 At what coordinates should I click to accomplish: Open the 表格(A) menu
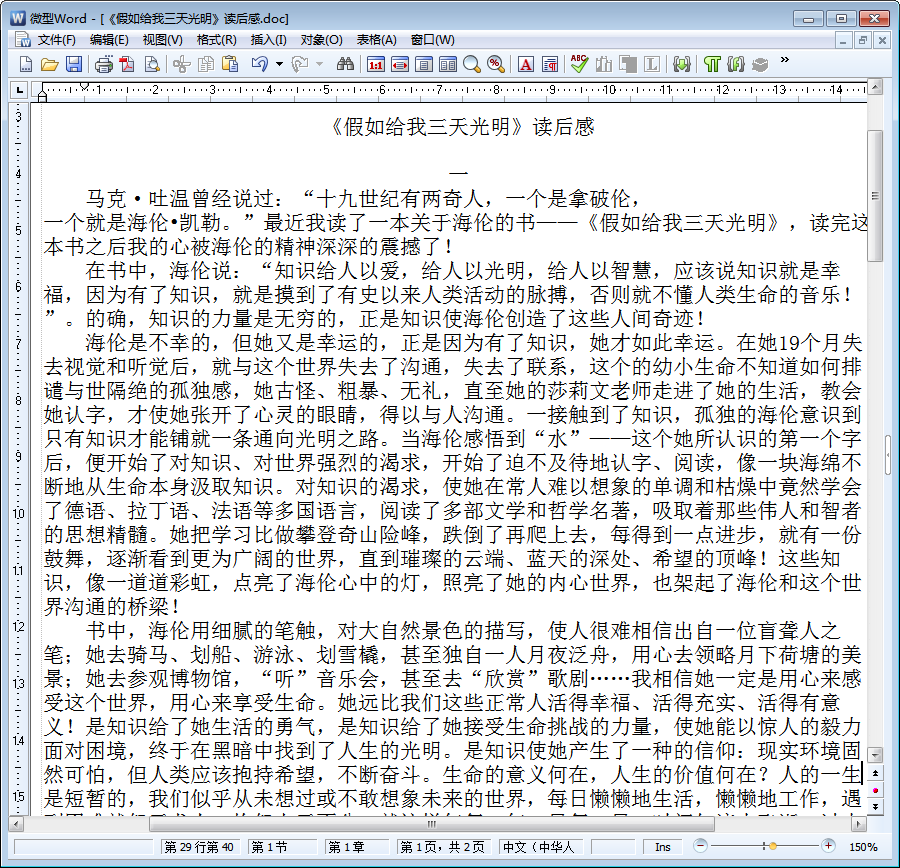coord(377,40)
